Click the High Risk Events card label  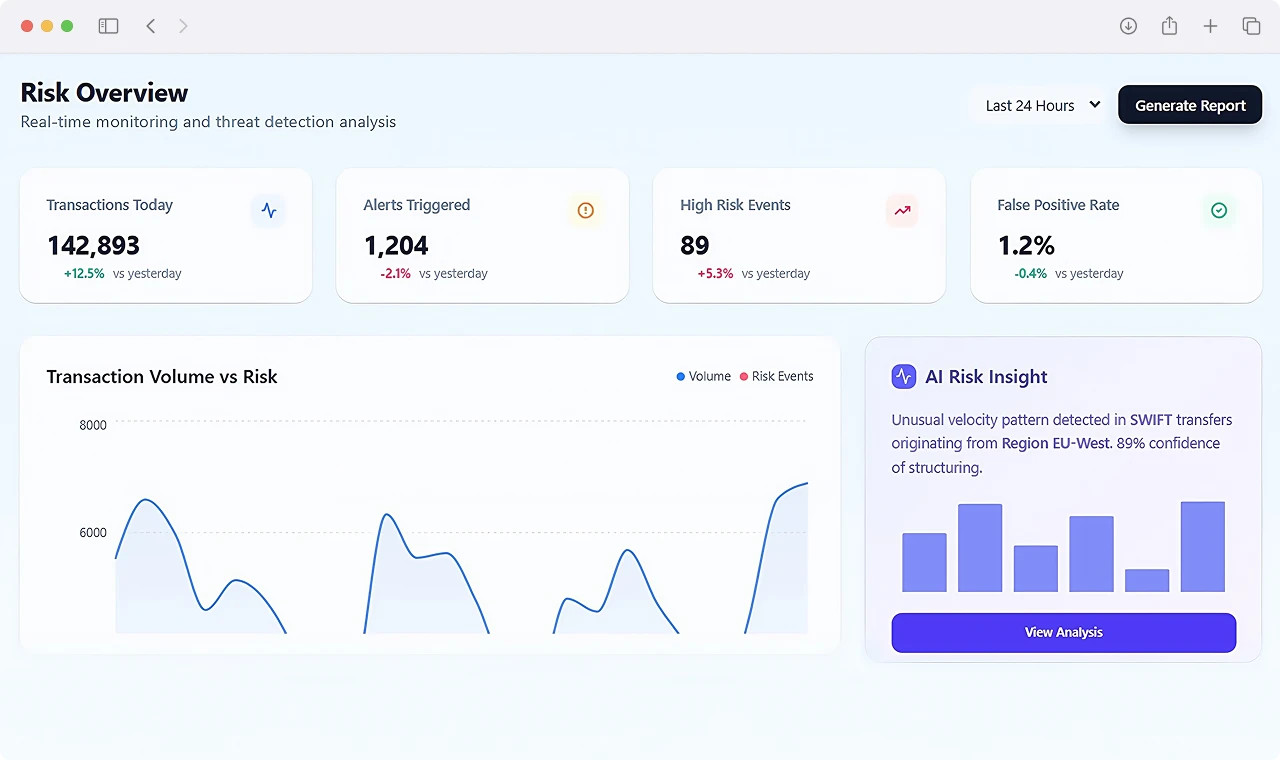pyautogui.click(x=735, y=205)
